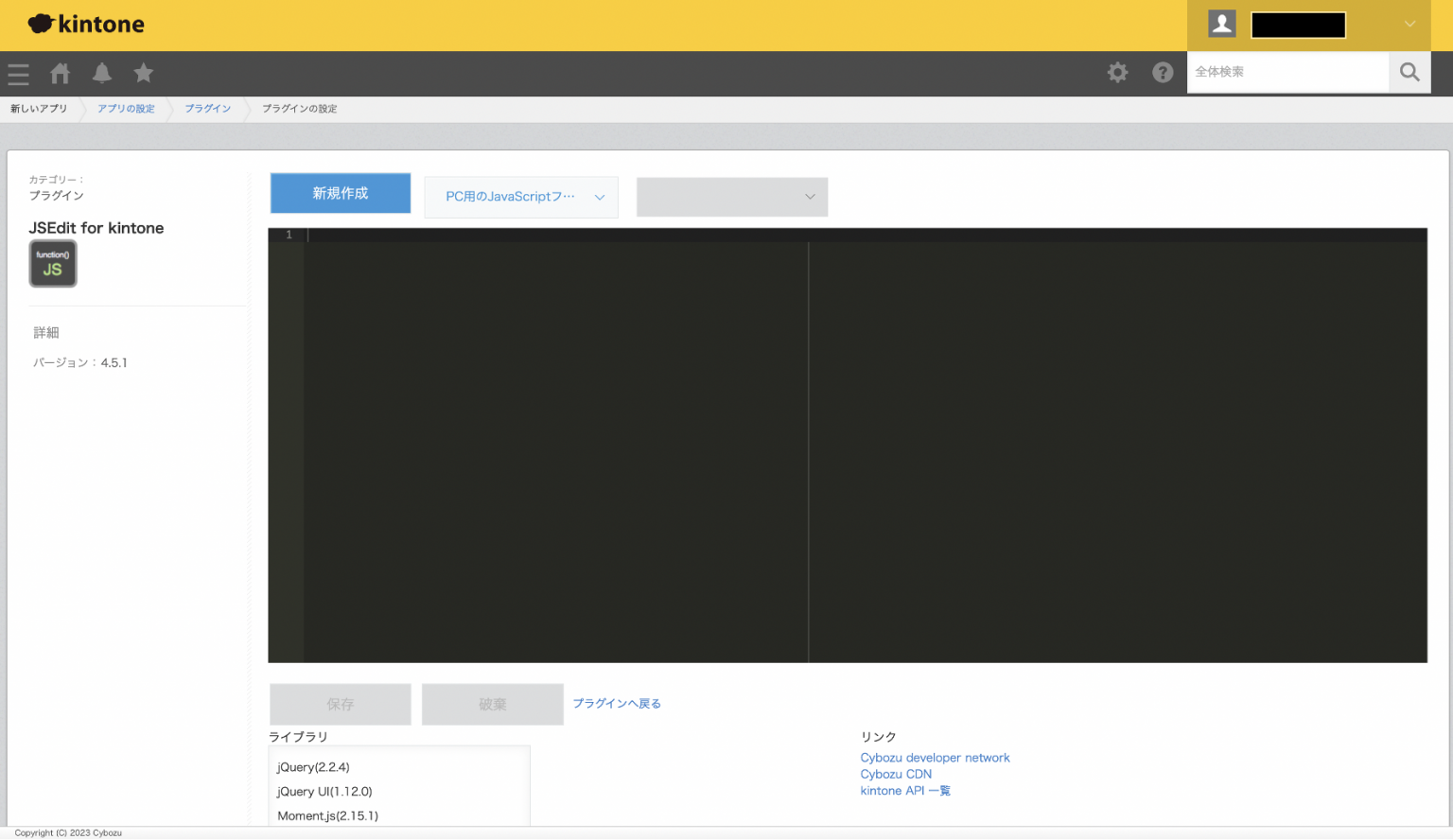This screenshot has width=1453, height=840.
Task: Click the search magnifier icon
Action: [x=1409, y=72]
